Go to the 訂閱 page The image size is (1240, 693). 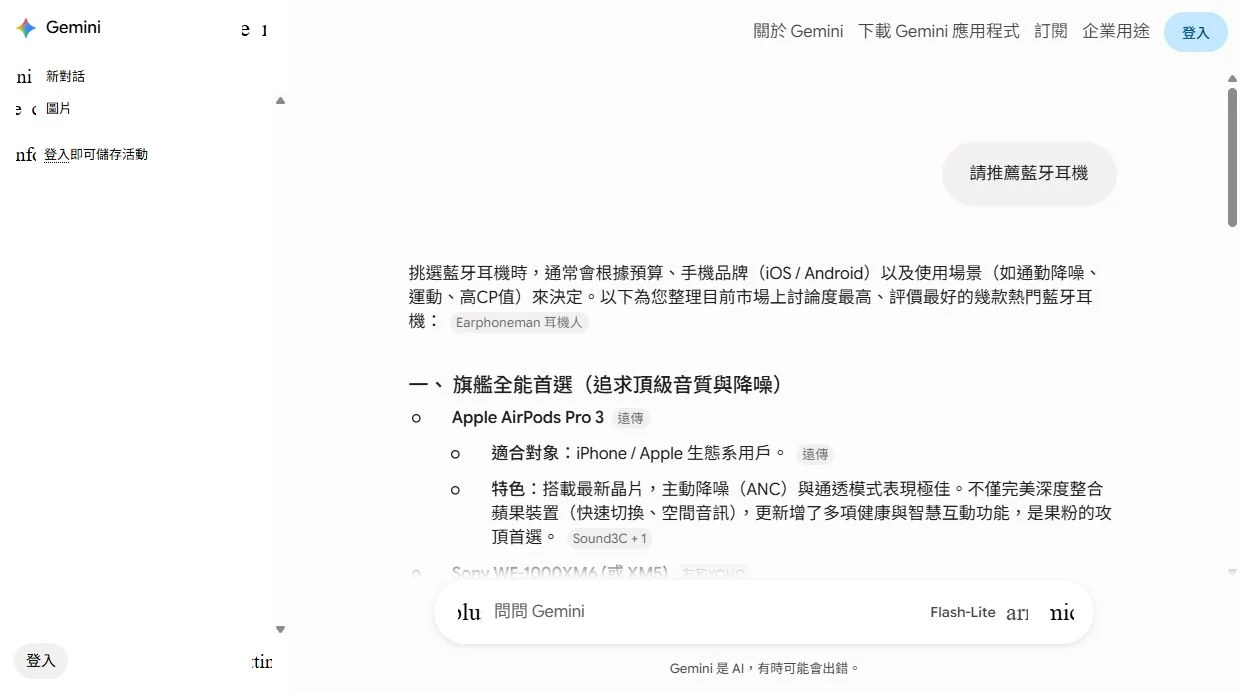pos(1051,31)
